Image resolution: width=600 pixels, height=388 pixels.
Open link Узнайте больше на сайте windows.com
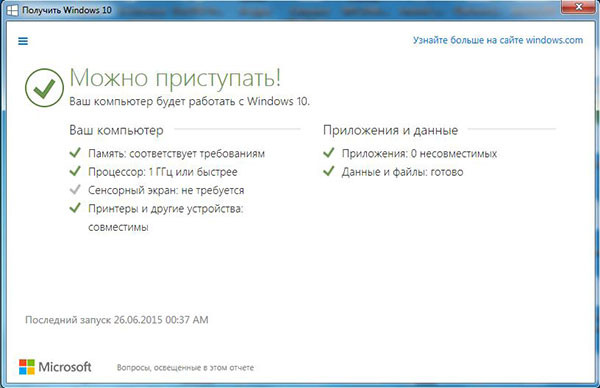coord(498,40)
